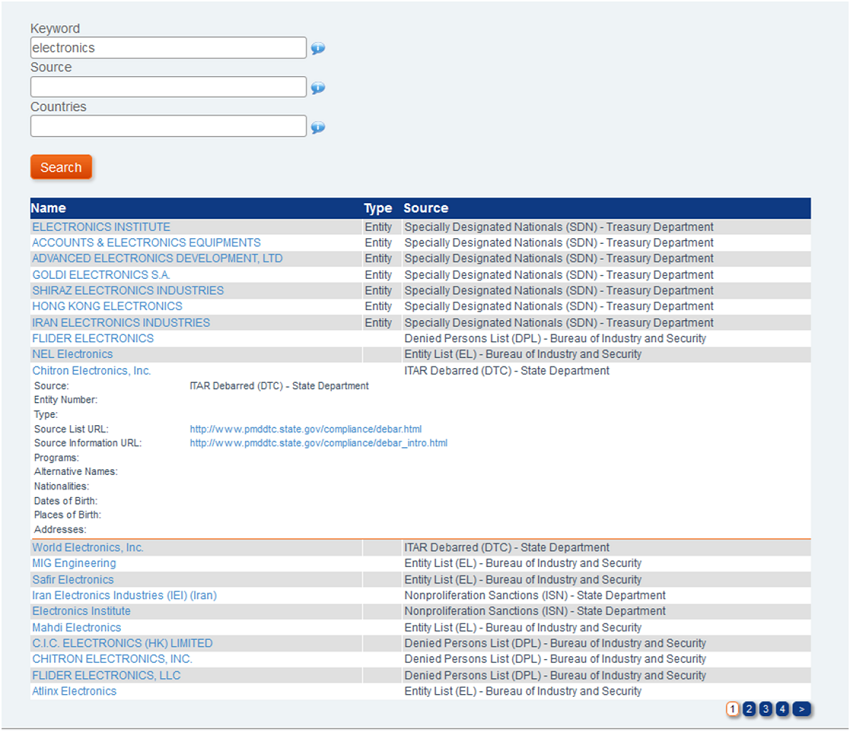This screenshot has height=732, width=850.
Task: Open the MIG Engineering result
Action: (x=74, y=563)
